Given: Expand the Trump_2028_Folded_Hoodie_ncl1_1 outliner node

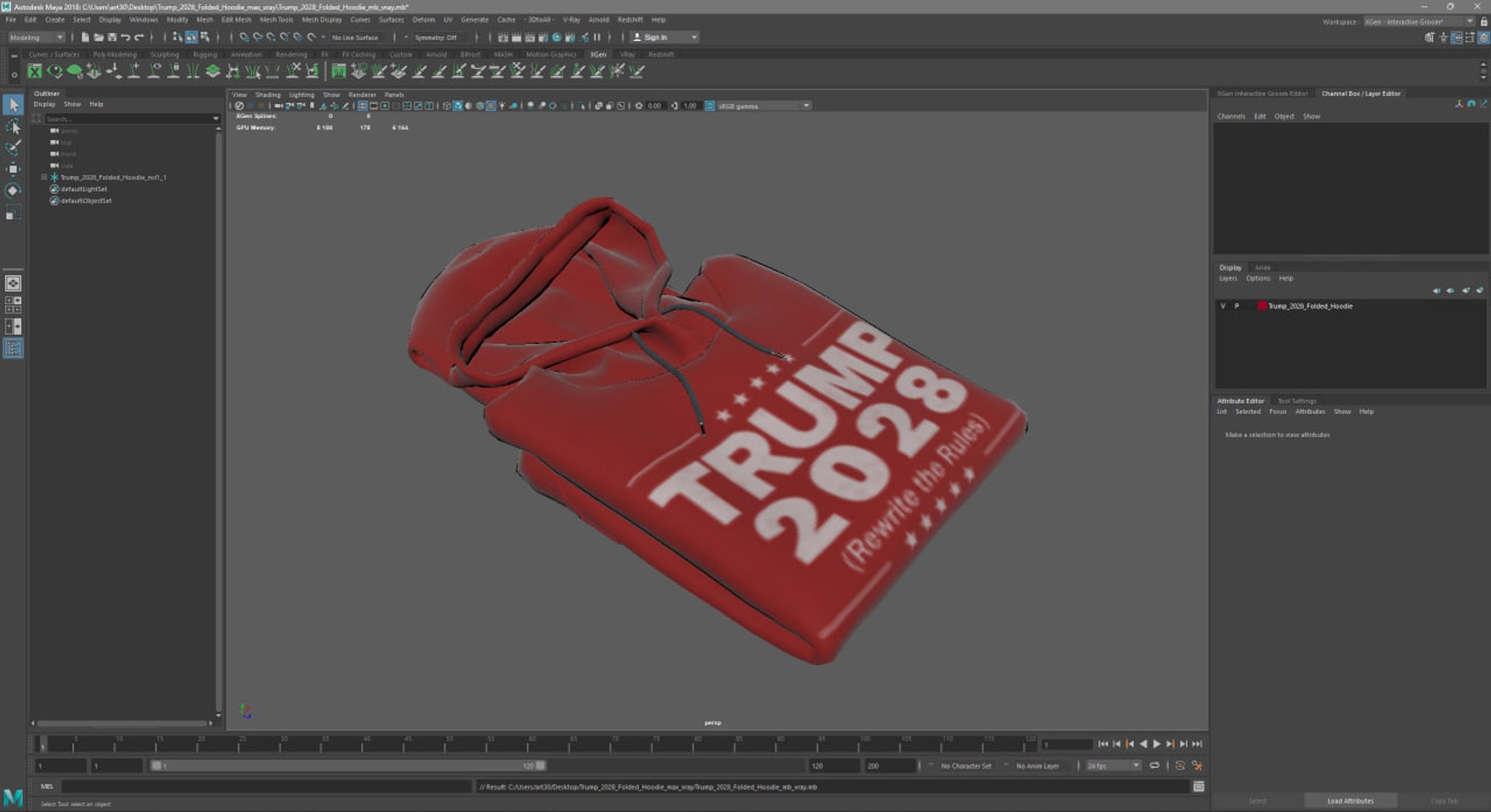Looking at the screenshot, I should click(x=44, y=178).
